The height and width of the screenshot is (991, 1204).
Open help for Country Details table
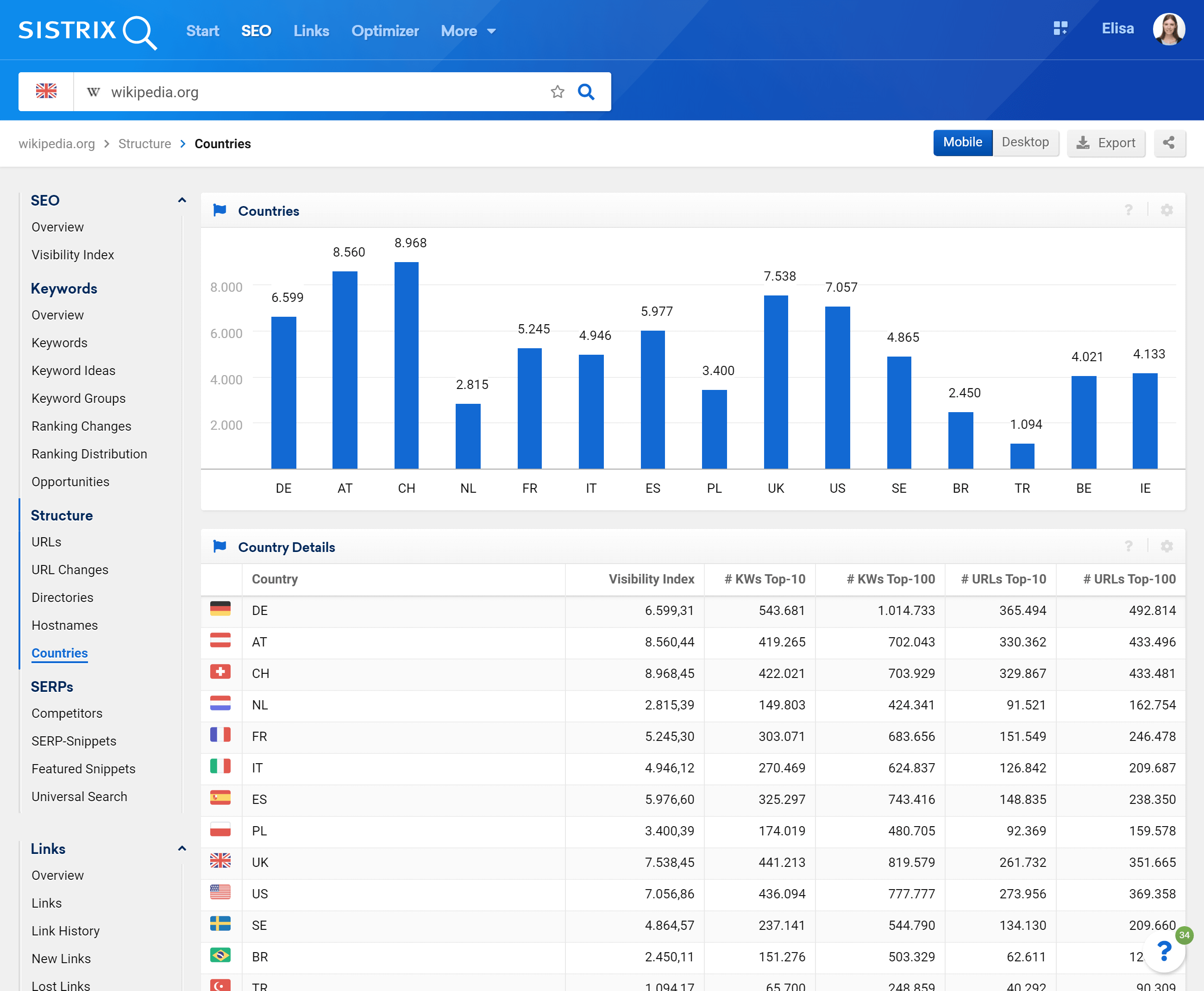point(1129,546)
